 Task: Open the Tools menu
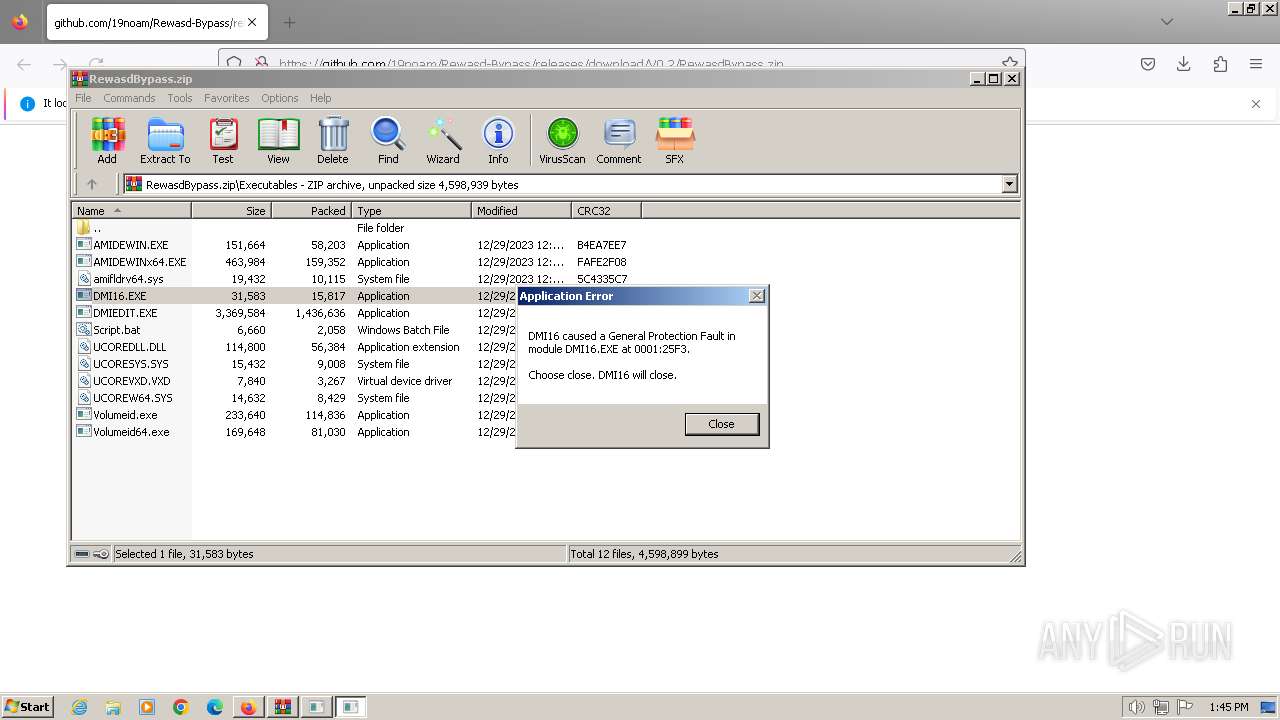pyautogui.click(x=180, y=98)
